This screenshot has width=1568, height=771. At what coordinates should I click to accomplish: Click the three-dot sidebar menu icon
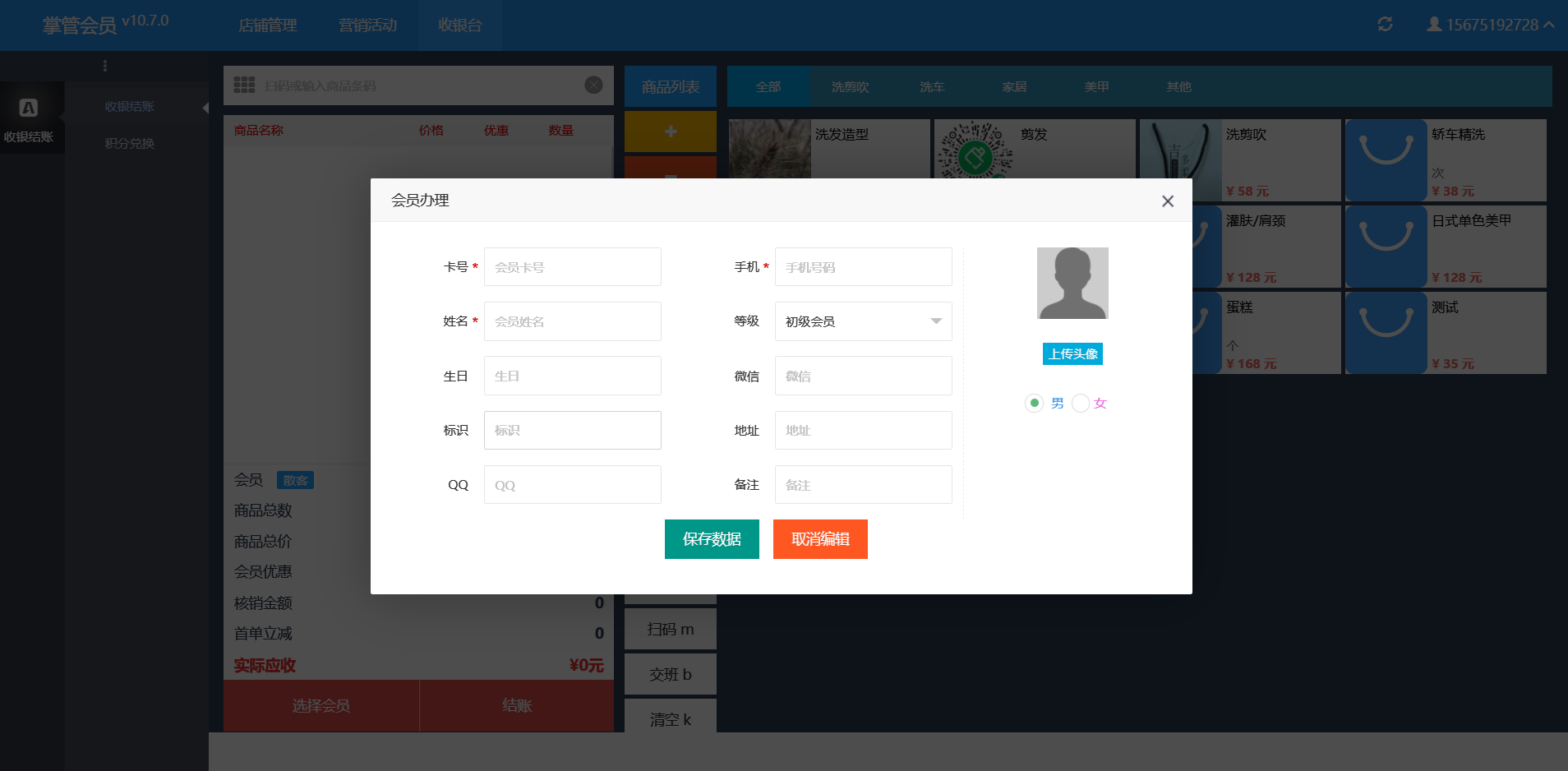105,66
